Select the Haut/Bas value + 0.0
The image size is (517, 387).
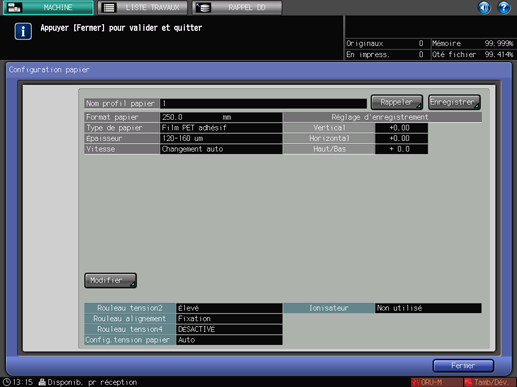[401, 149]
